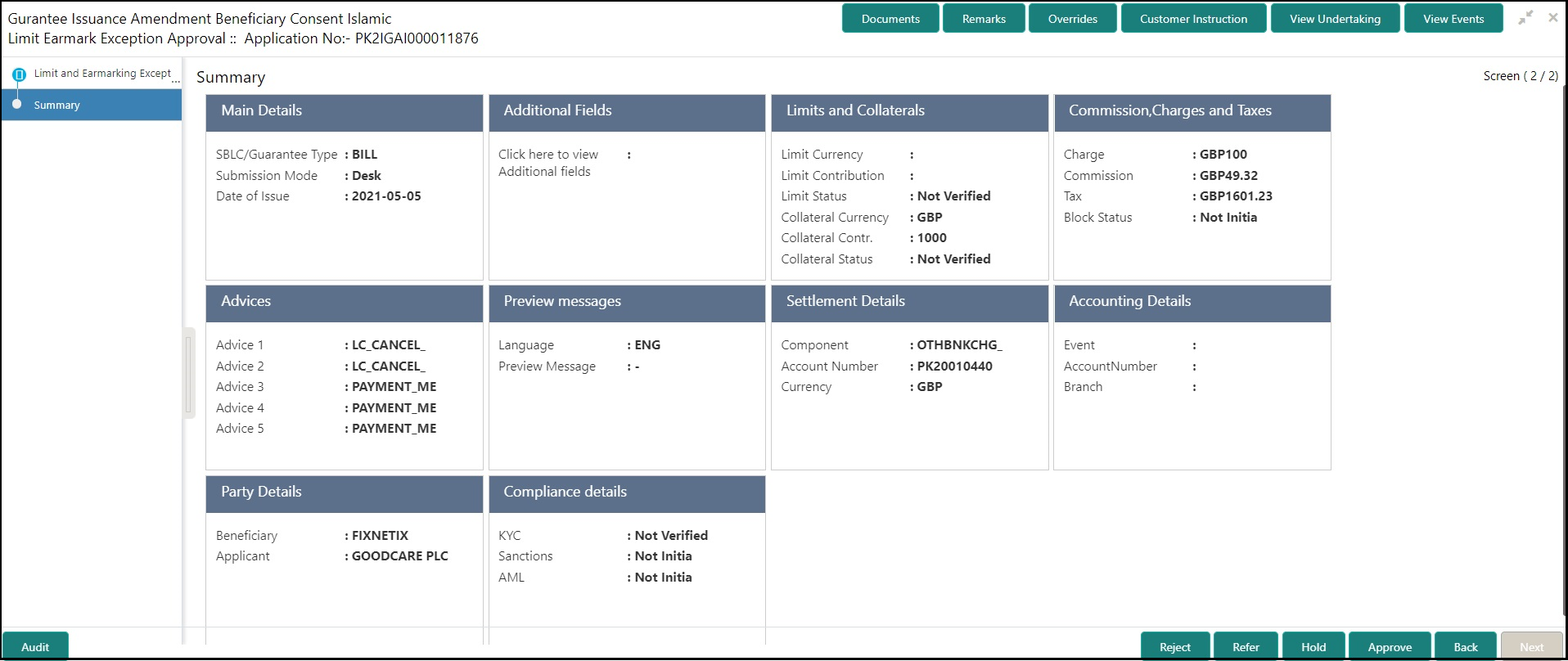Click the Approve button
1568x661 pixels.
pos(1390,646)
